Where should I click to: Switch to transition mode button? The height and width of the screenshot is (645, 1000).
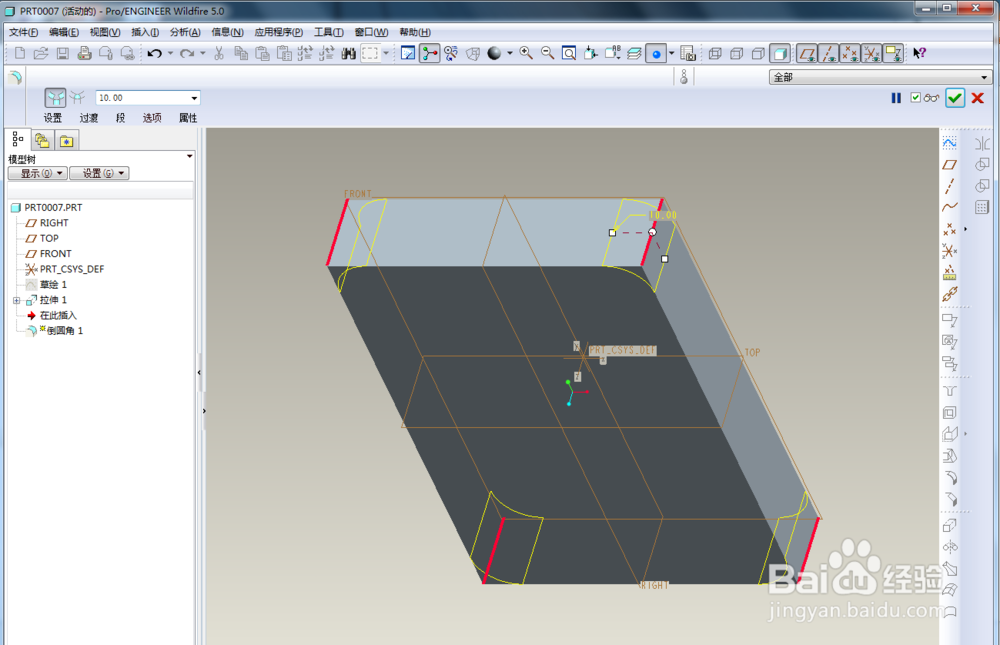coord(77,98)
